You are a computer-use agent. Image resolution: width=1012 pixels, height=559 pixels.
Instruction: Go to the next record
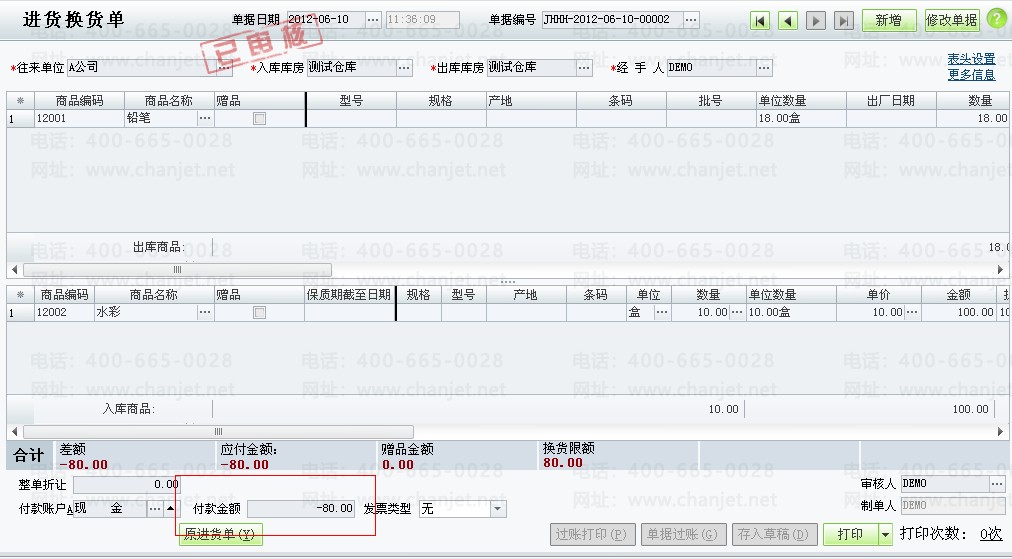pos(816,20)
